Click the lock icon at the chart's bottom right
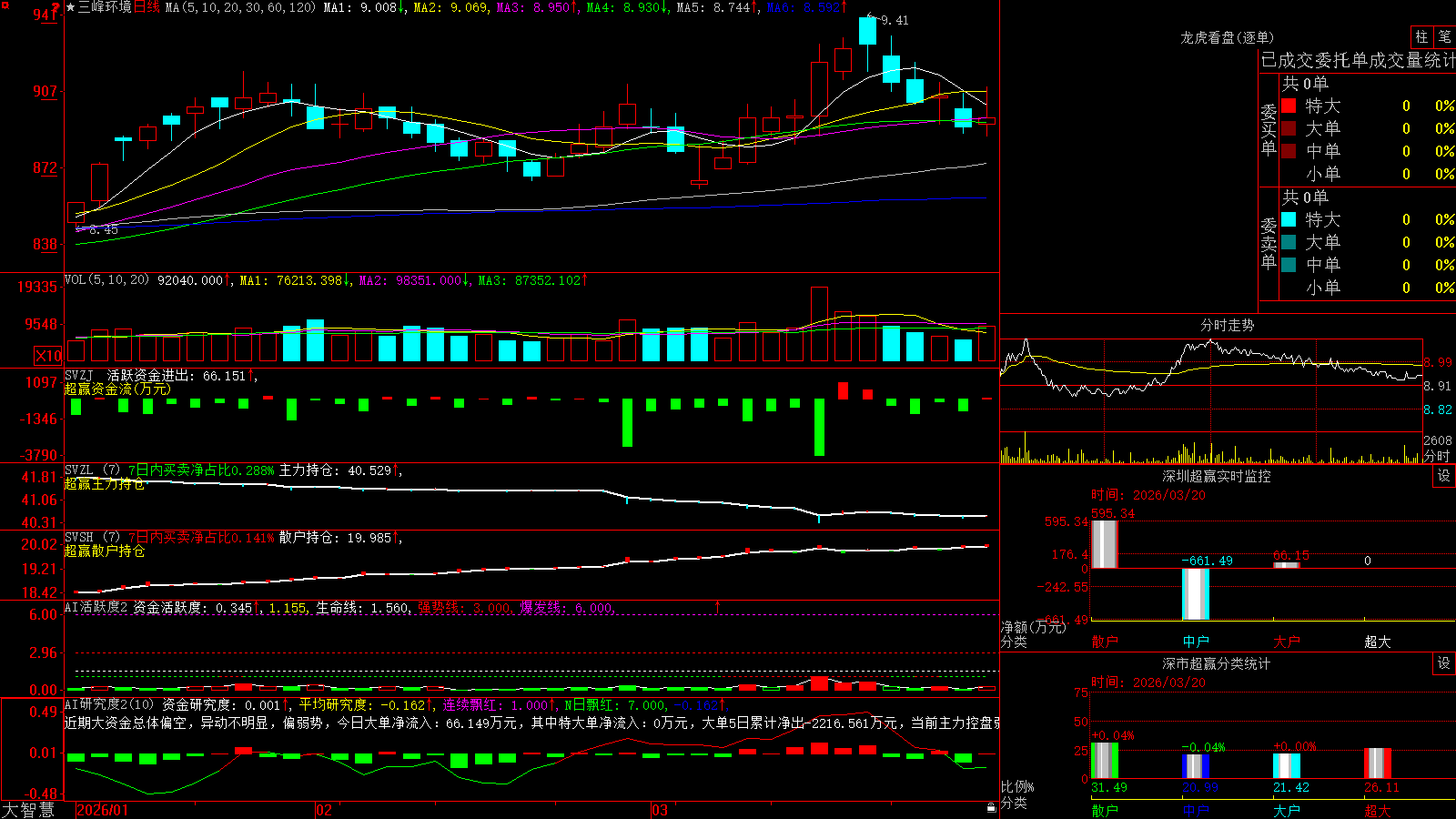Screen dimensions: 1456x819 tap(992, 808)
